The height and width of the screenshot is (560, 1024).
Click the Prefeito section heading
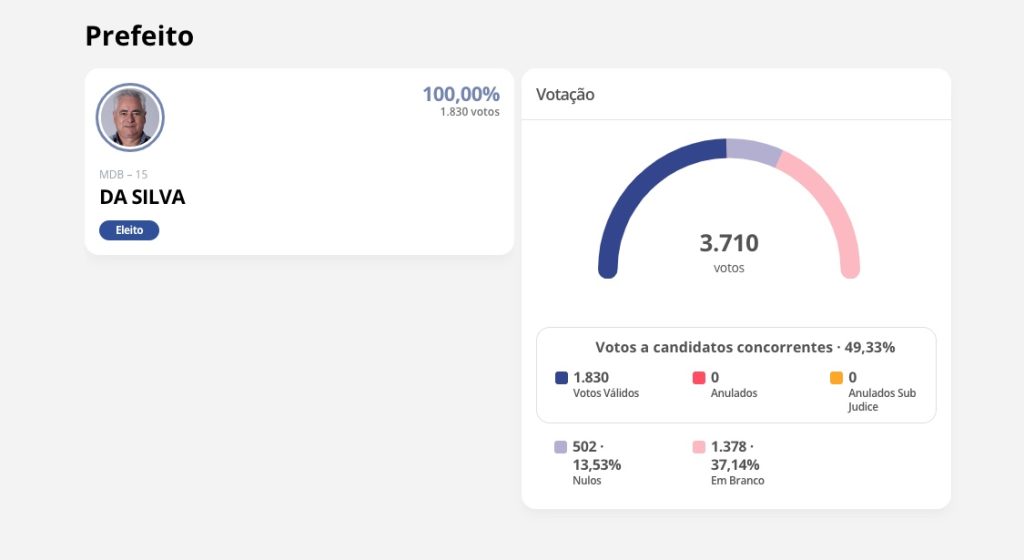click(x=139, y=36)
